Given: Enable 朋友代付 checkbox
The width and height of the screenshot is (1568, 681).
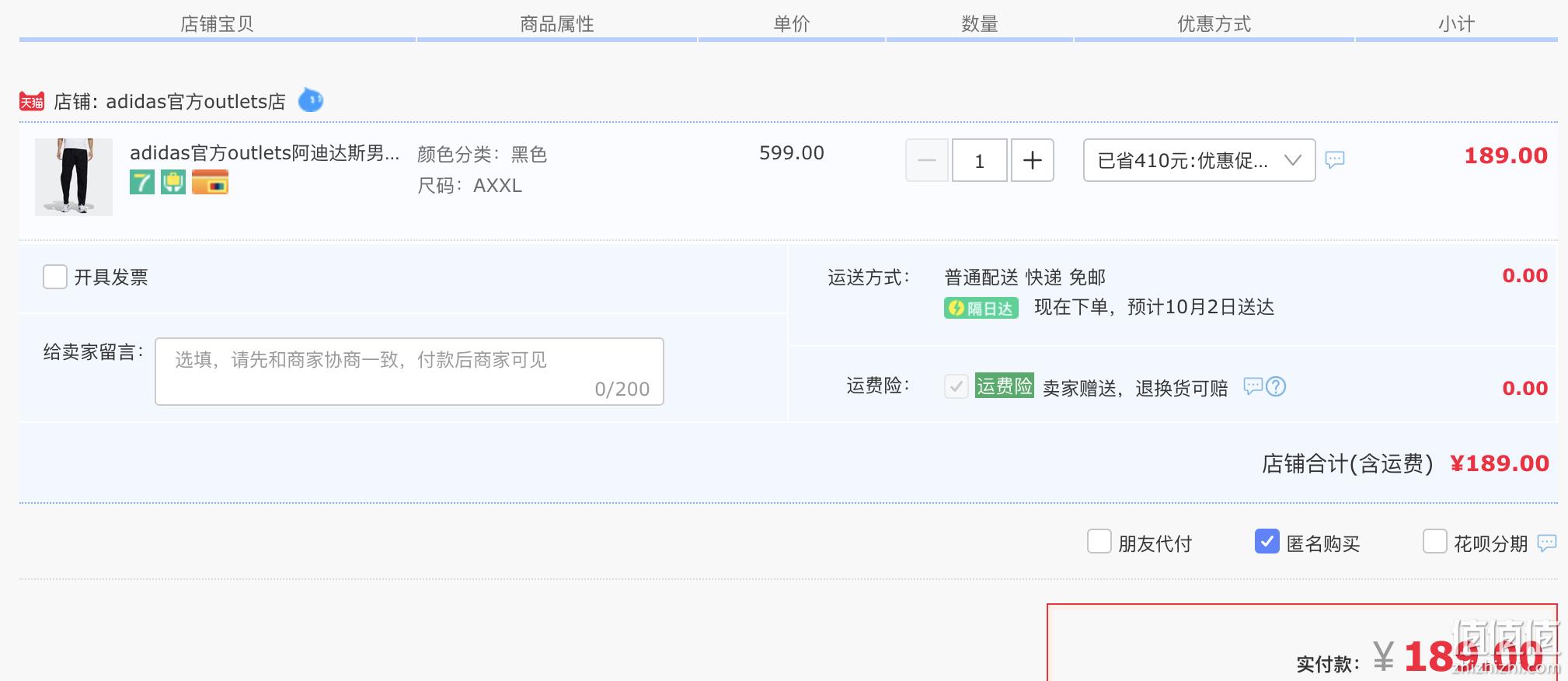Looking at the screenshot, I should coord(1099,541).
